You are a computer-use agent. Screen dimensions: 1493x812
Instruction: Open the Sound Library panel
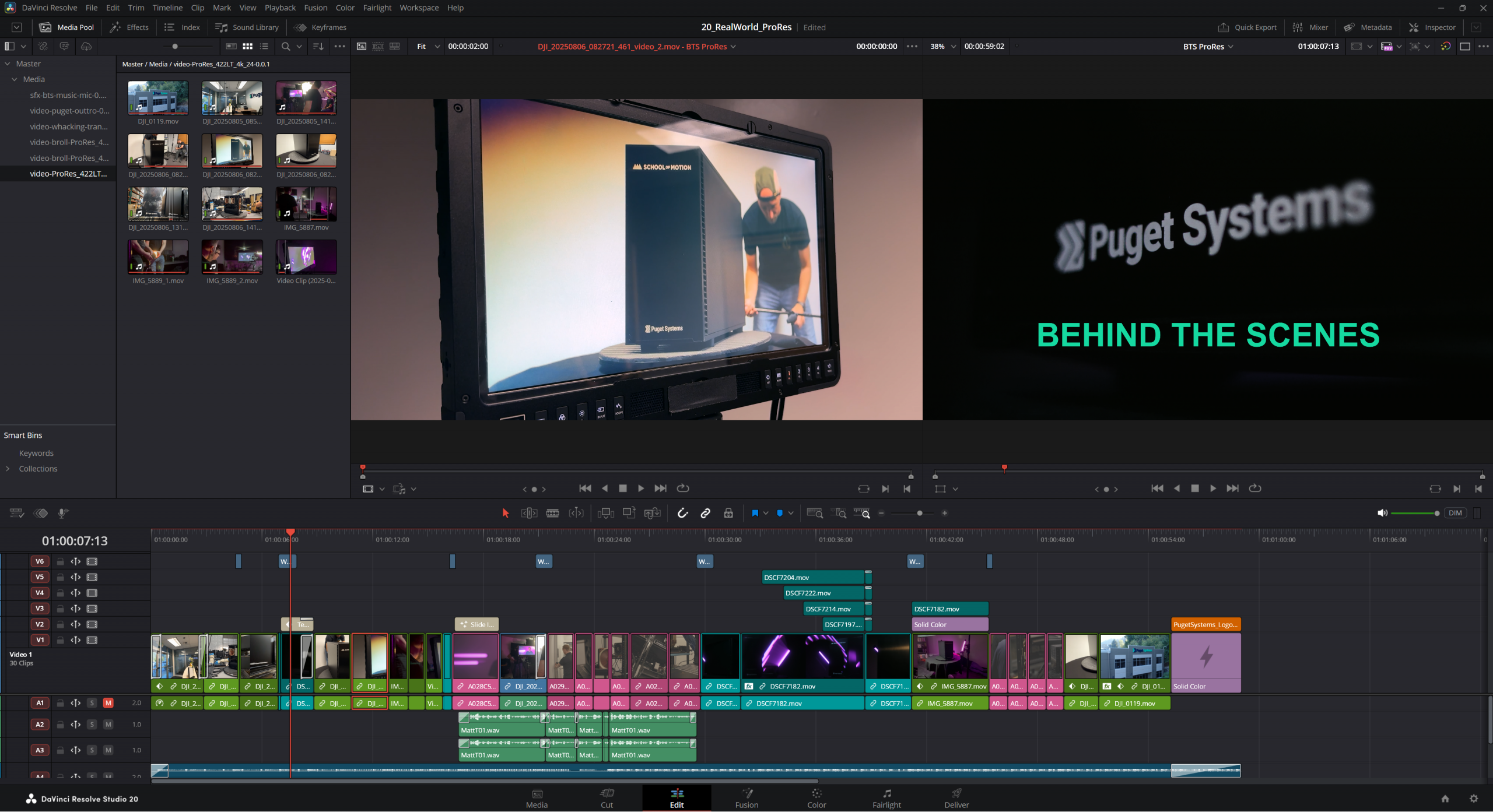tap(247, 27)
